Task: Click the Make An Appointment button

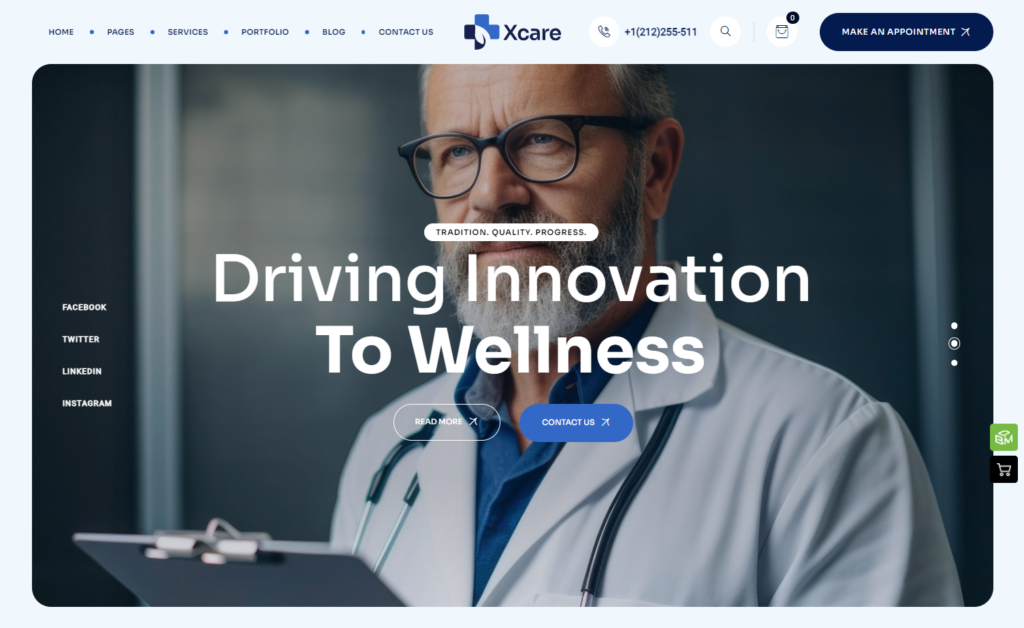Action: 906,32
